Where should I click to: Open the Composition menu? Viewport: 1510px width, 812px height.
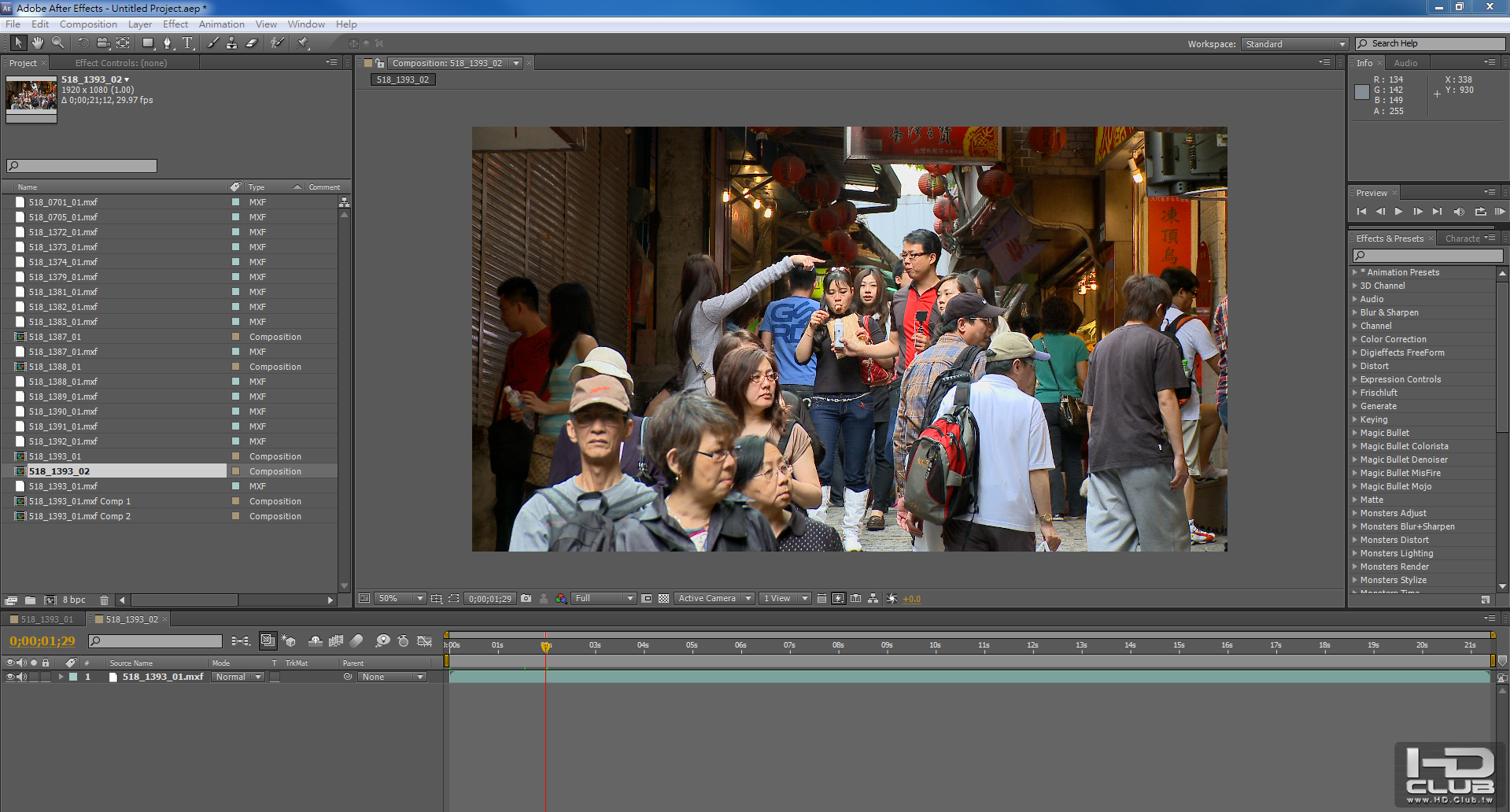pos(88,24)
